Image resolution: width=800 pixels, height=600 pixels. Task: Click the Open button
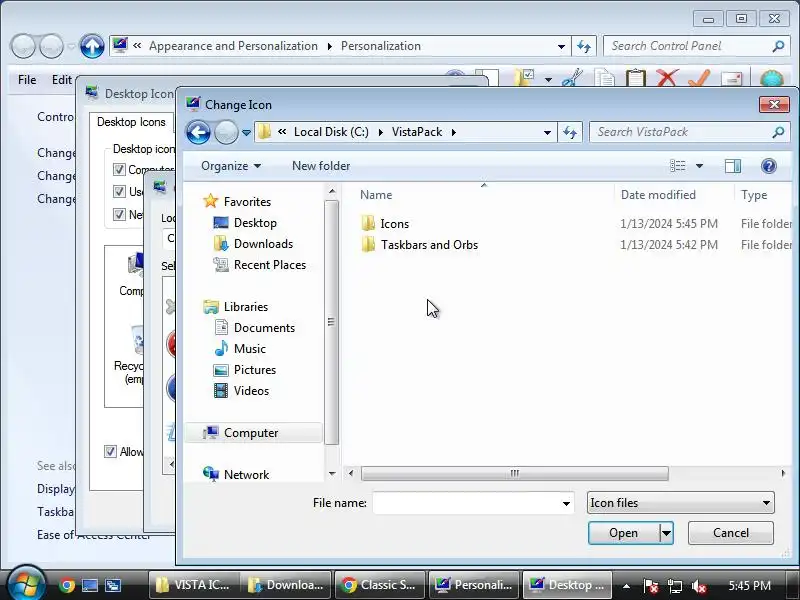(623, 533)
